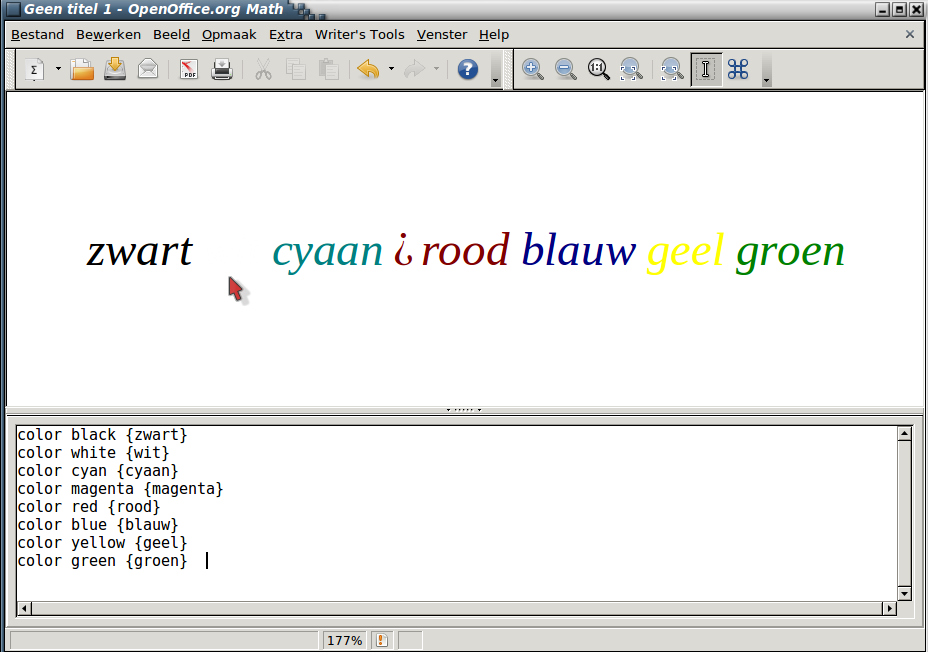Expand the New document dropdown arrow

[x=58, y=69]
